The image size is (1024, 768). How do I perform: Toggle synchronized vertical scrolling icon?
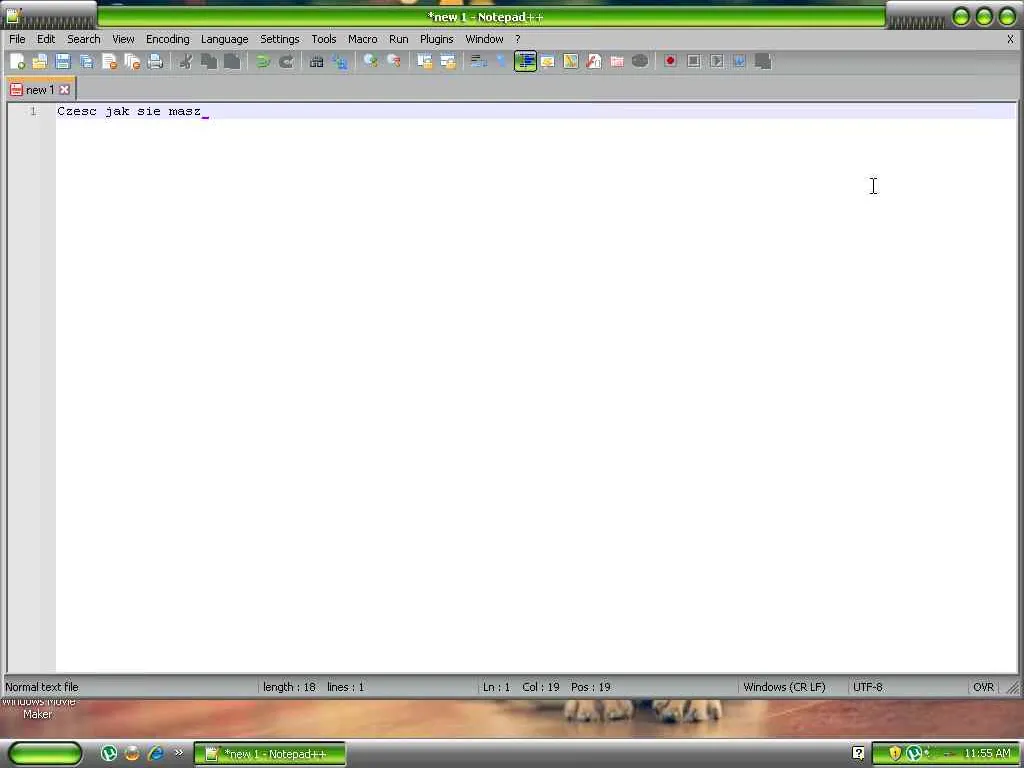click(425, 61)
